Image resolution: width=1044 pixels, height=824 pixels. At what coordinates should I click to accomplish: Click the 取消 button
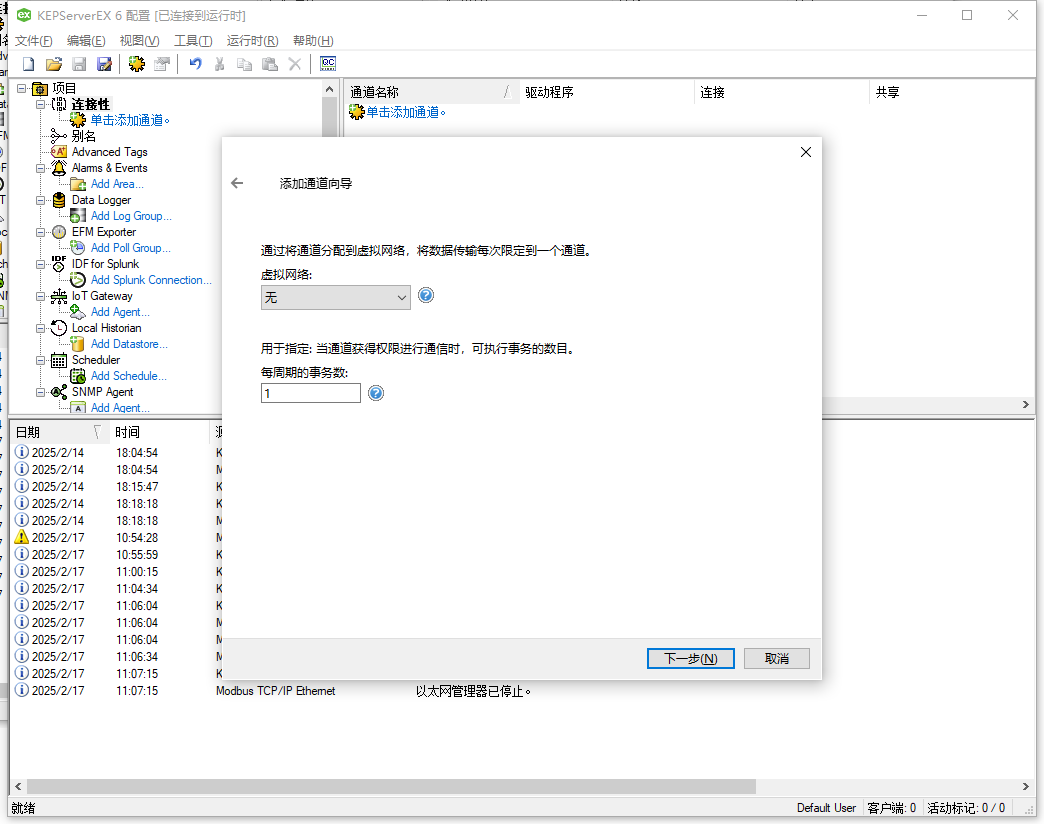pyautogui.click(x=776, y=658)
